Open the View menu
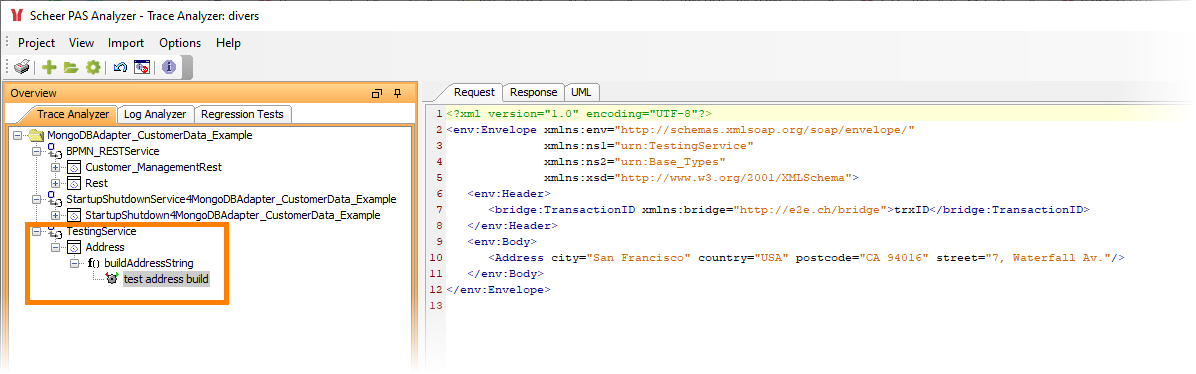Image resolution: width=1196 pixels, height=374 pixels. click(82, 43)
